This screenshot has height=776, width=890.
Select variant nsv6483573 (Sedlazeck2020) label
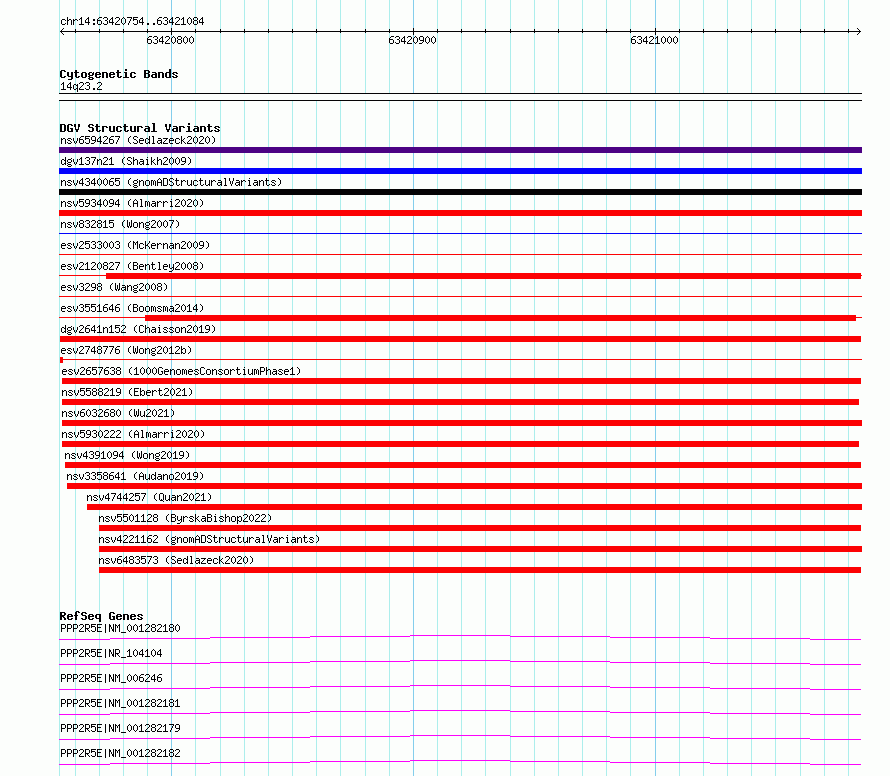pos(176,560)
